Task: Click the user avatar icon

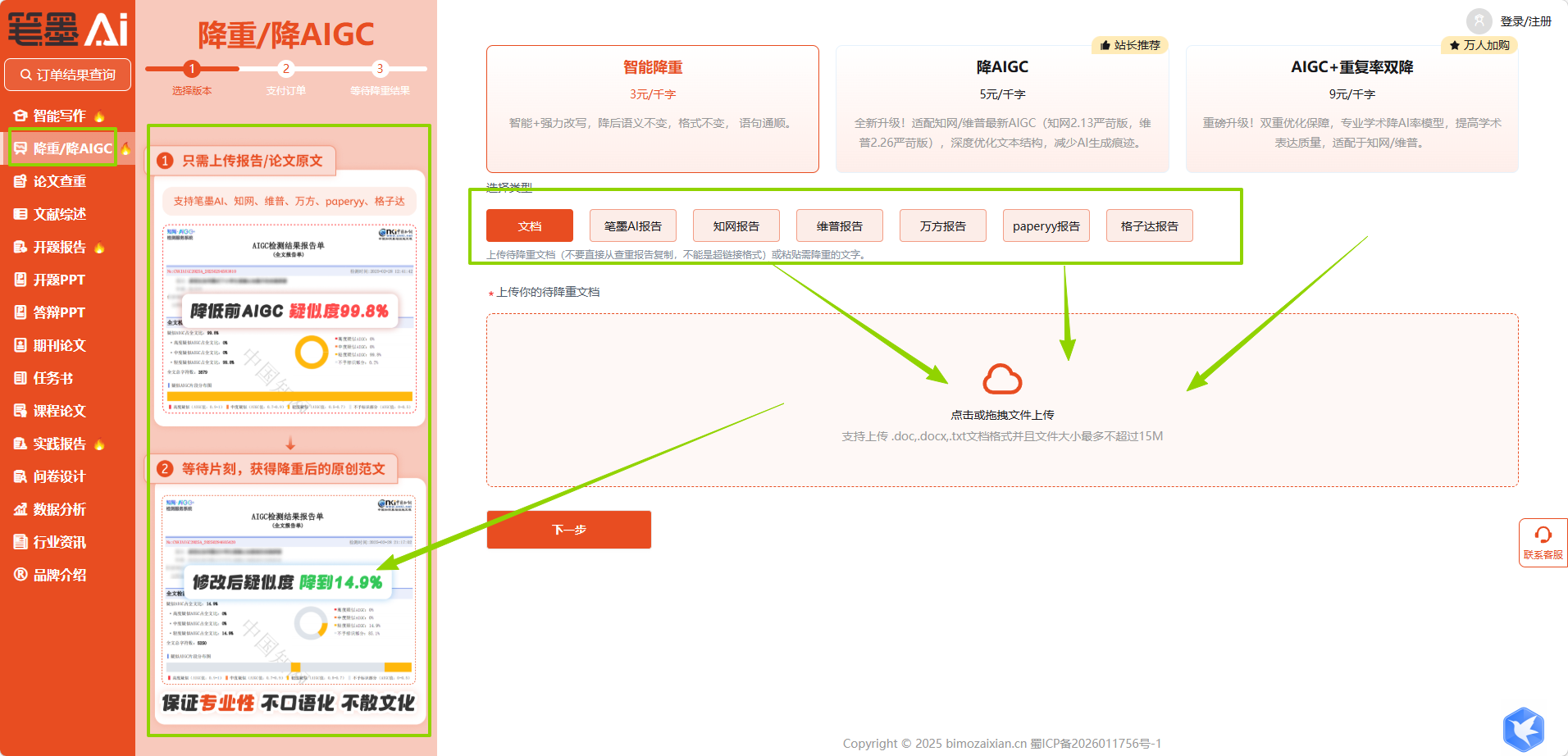Action: pyautogui.click(x=1479, y=21)
